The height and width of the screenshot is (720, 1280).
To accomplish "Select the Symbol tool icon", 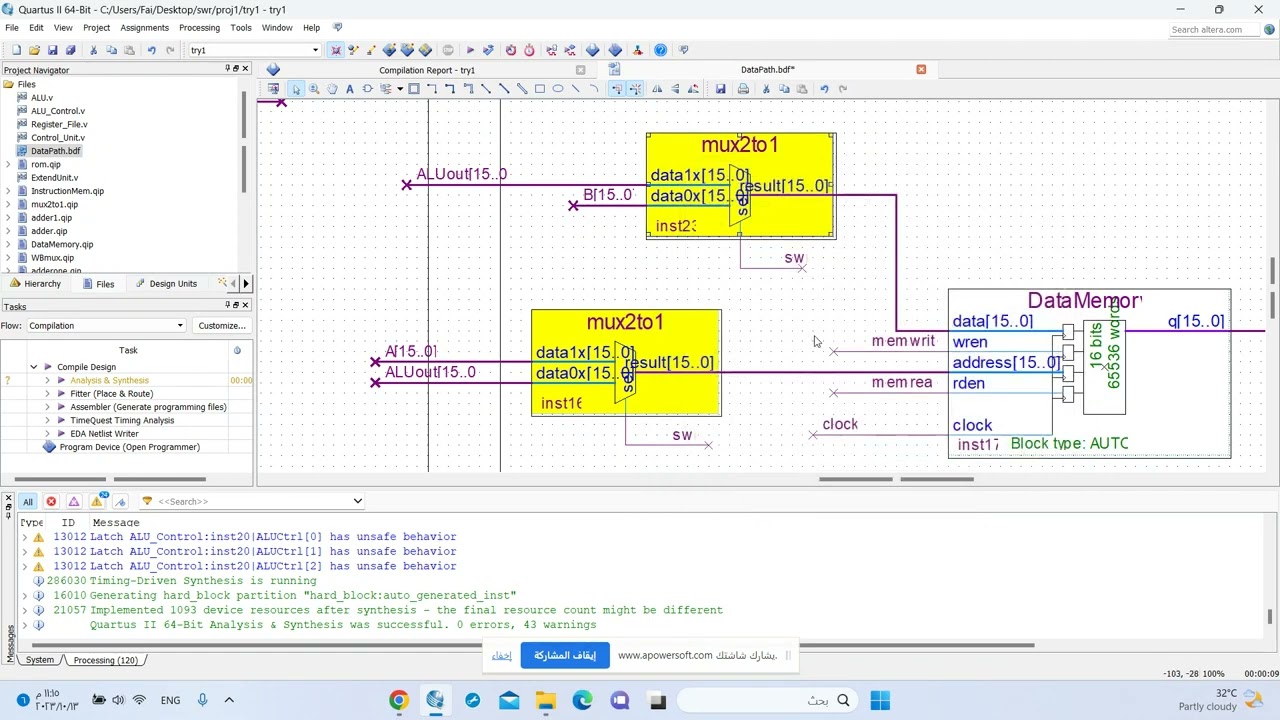I will click(x=368, y=89).
